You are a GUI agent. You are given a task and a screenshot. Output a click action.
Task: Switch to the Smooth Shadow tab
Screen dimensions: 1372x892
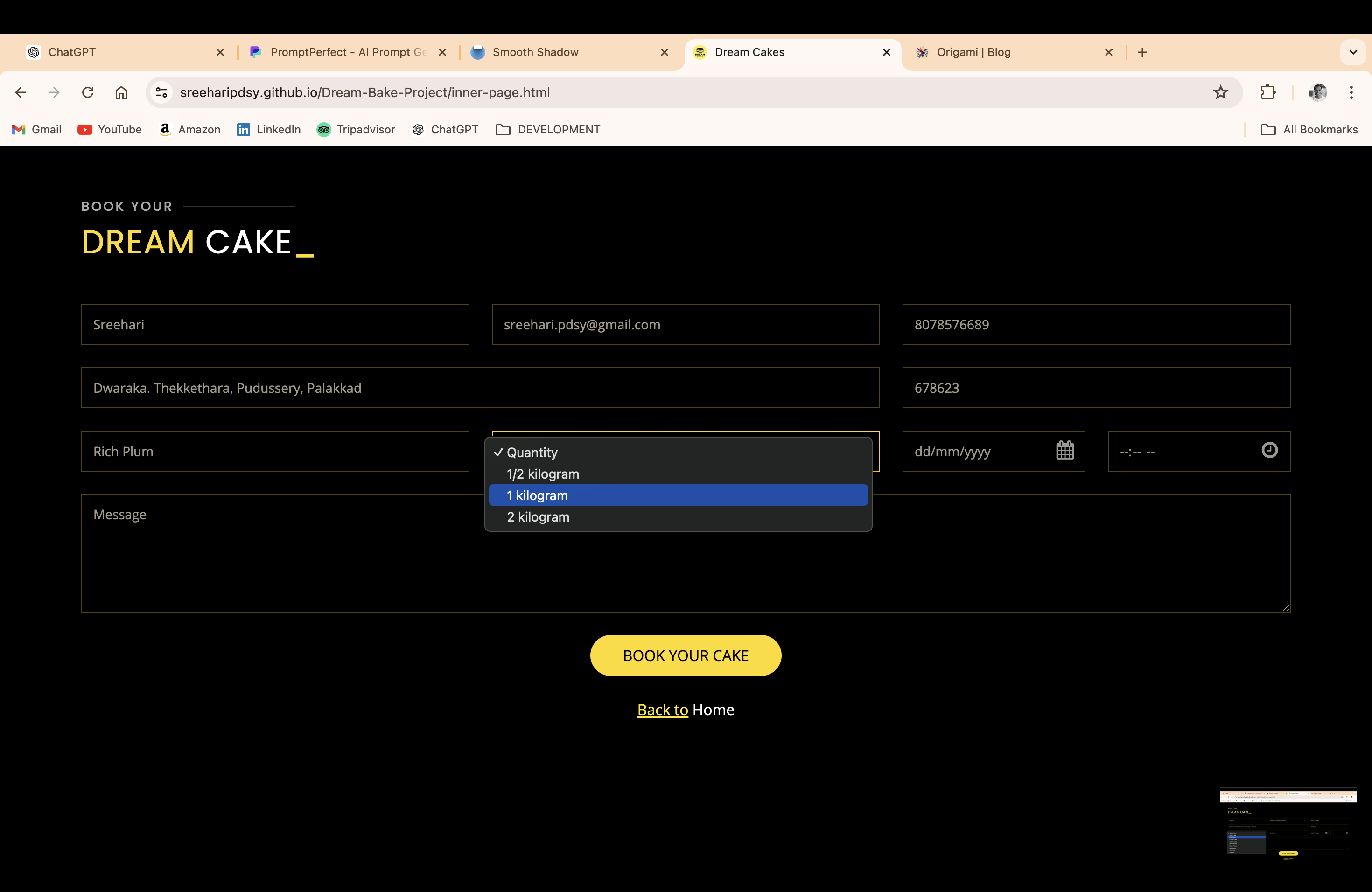535,52
